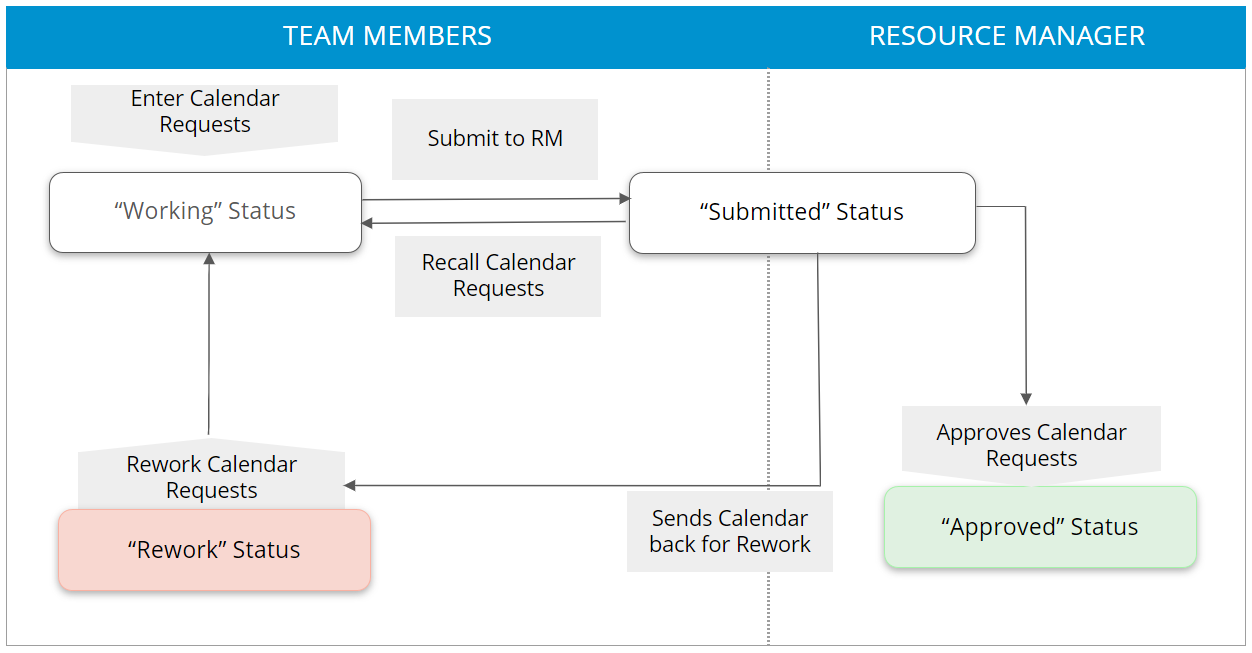This screenshot has height=653, width=1252.
Task: Click the green "Approved" Status box
Action: point(1039,527)
